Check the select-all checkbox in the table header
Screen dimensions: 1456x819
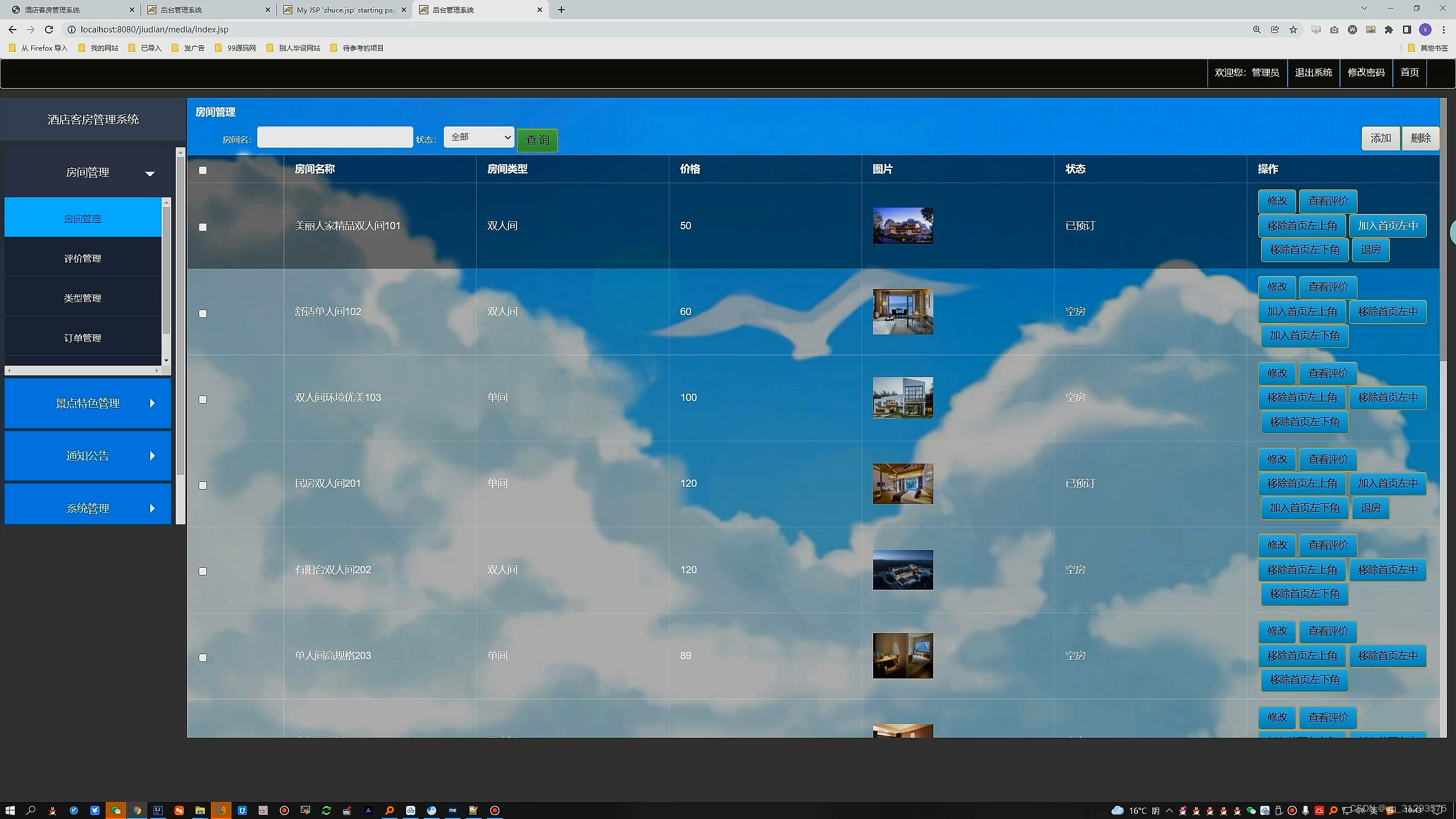point(202,170)
